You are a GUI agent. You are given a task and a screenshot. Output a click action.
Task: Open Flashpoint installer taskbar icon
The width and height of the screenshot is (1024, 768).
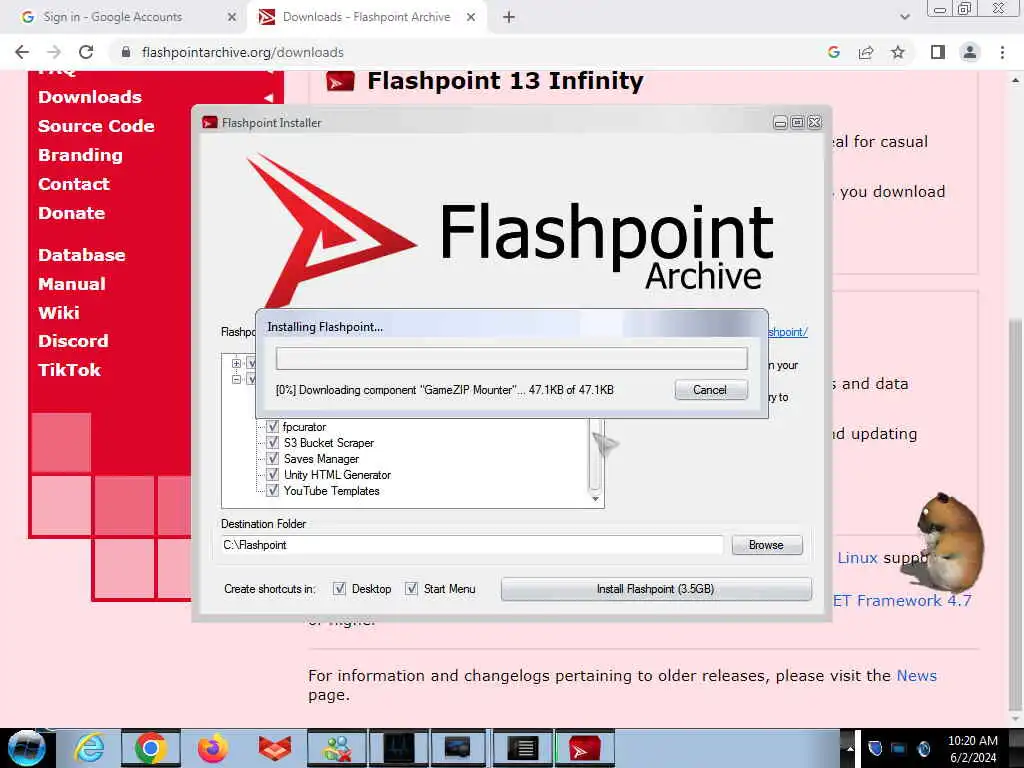pyautogui.click(x=584, y=748)
